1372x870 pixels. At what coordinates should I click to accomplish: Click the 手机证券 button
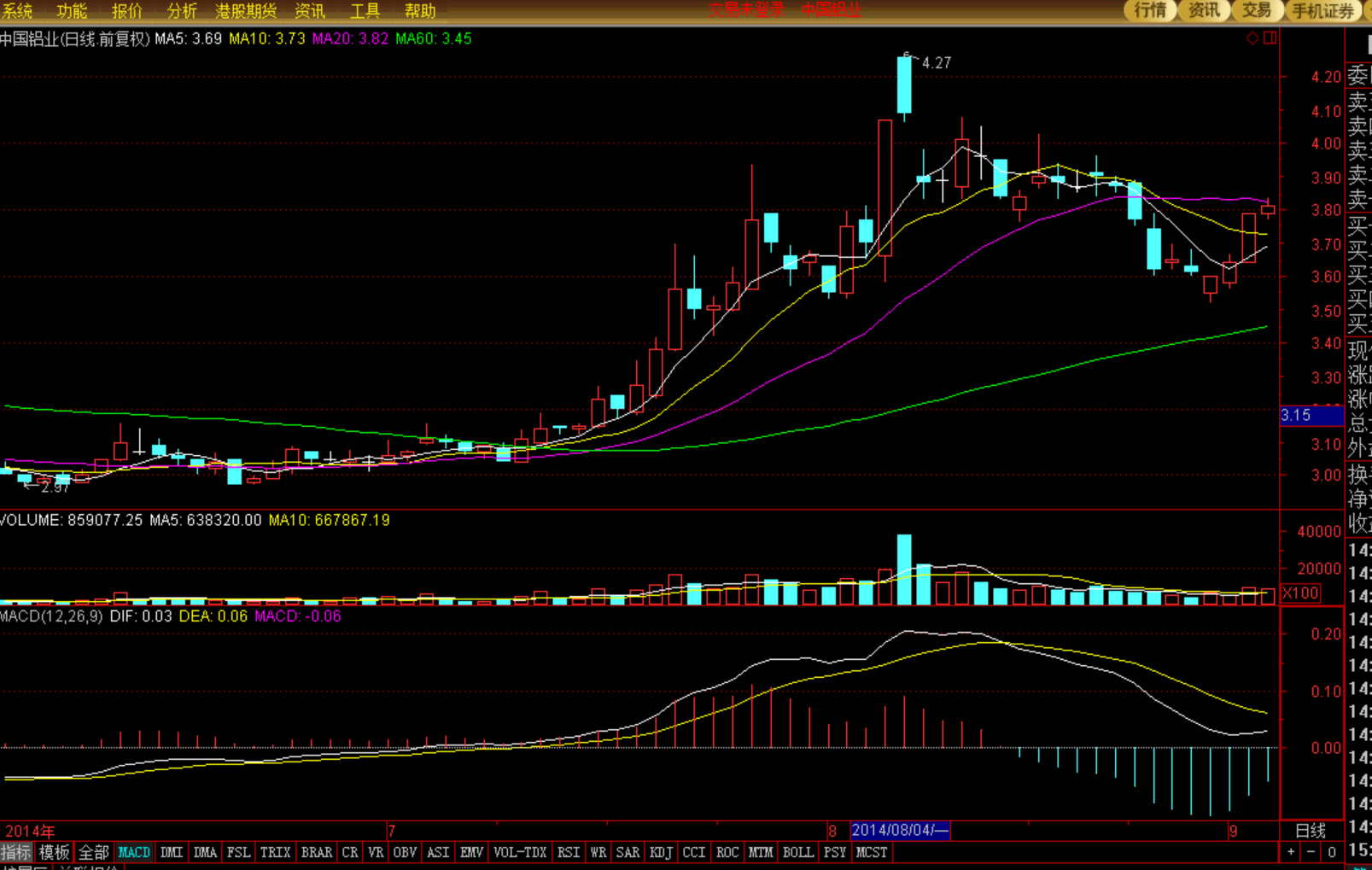[1323, 10]
